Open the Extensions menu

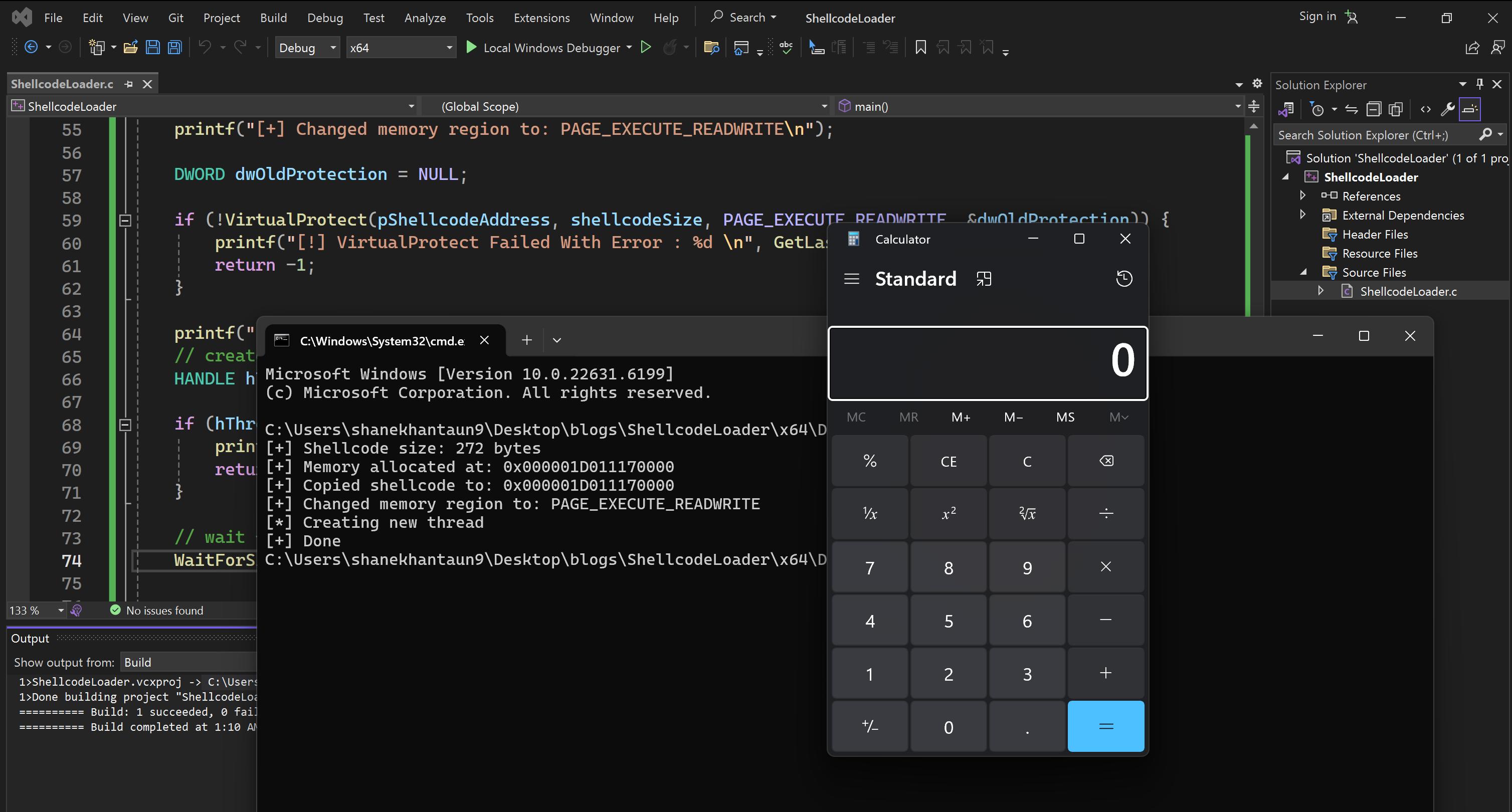point(541,18)
